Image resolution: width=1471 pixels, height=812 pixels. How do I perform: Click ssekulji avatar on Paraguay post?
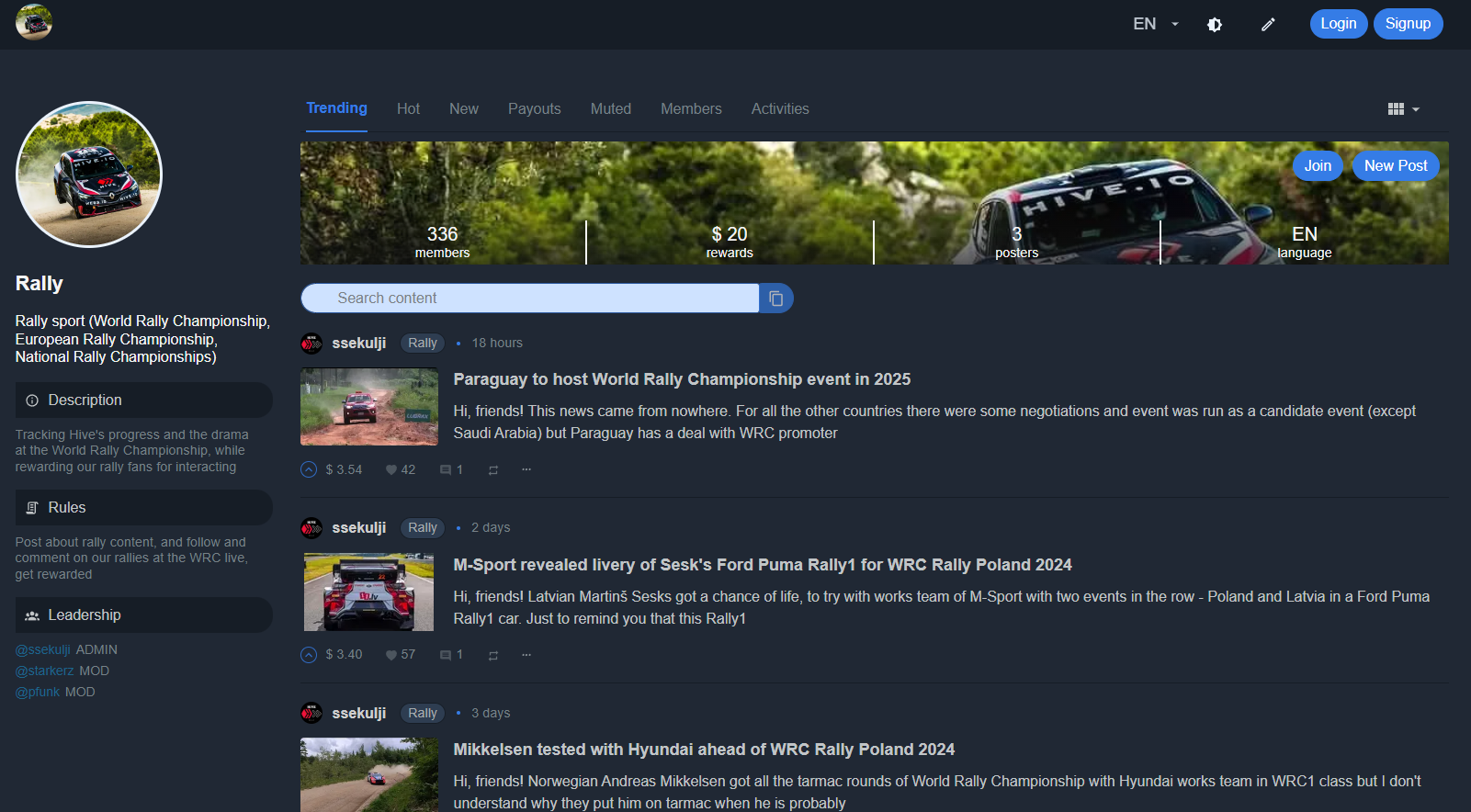pyautogui.click(x=311, y=344)
